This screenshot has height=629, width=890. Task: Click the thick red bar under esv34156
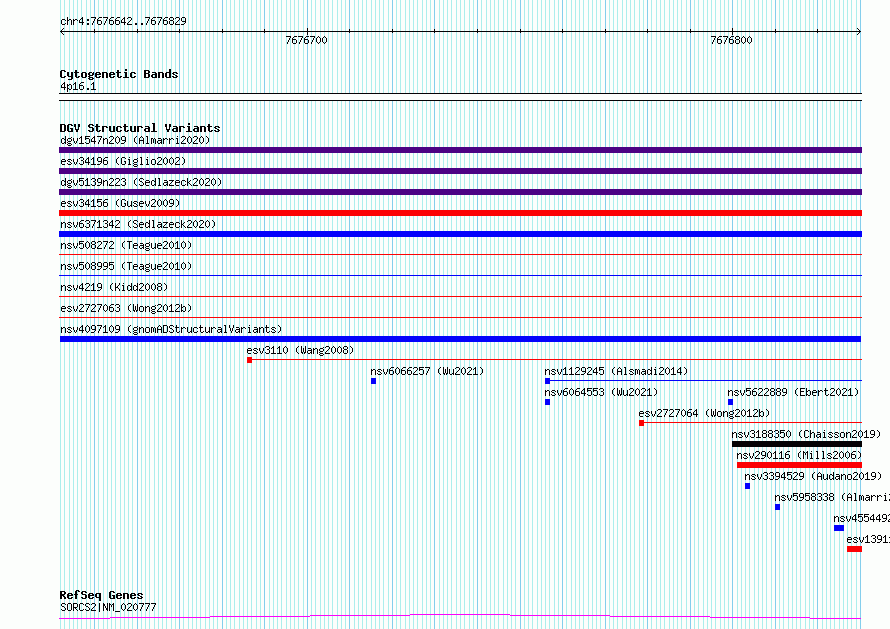click(460, 213)
